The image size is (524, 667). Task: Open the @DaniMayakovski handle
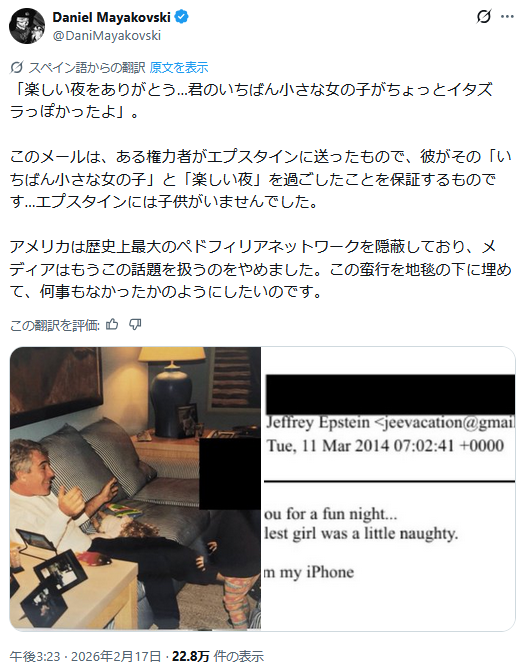107,35
